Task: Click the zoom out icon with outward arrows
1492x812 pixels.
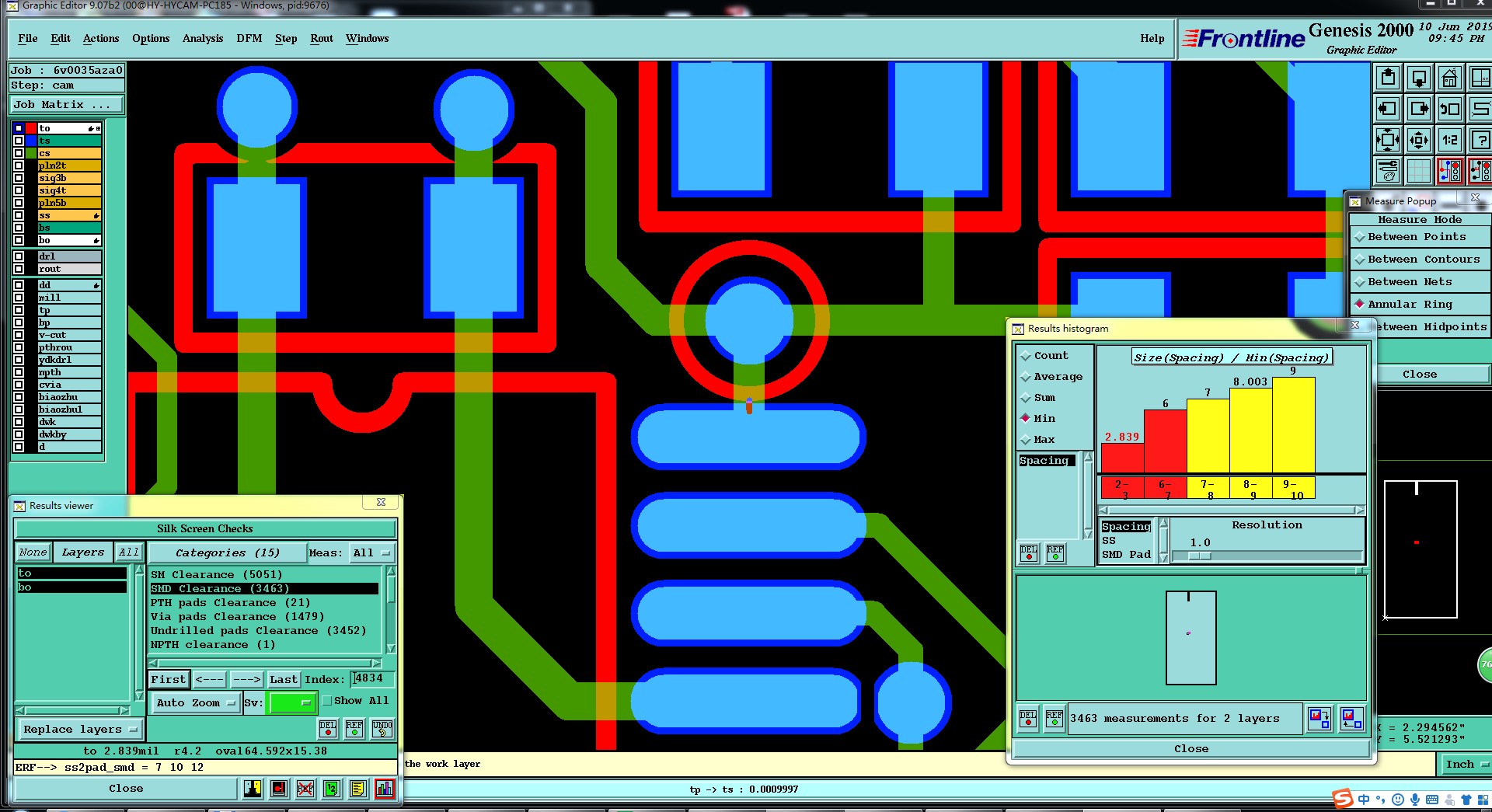Action: click(x=1419, y=140)
